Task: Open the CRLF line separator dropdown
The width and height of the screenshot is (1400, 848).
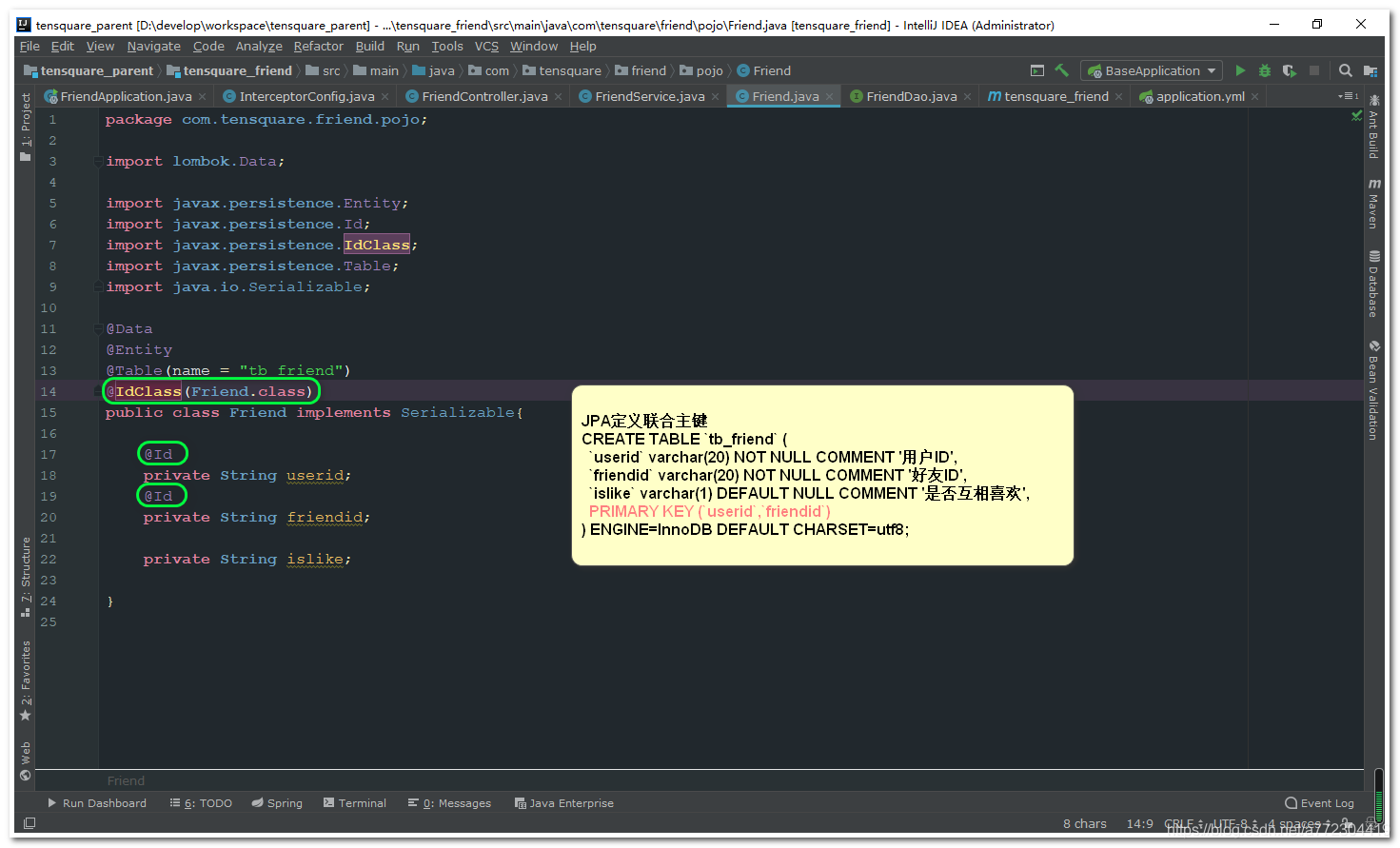Action: [x=1179, y=823]
